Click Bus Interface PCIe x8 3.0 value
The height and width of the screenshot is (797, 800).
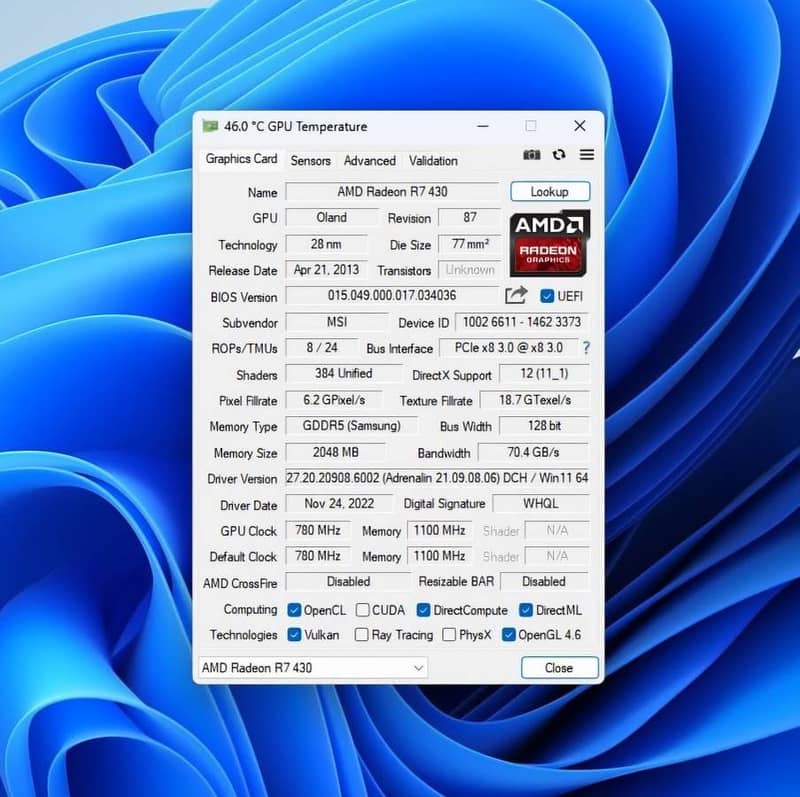pyautogui.click(x=509, y=348)
